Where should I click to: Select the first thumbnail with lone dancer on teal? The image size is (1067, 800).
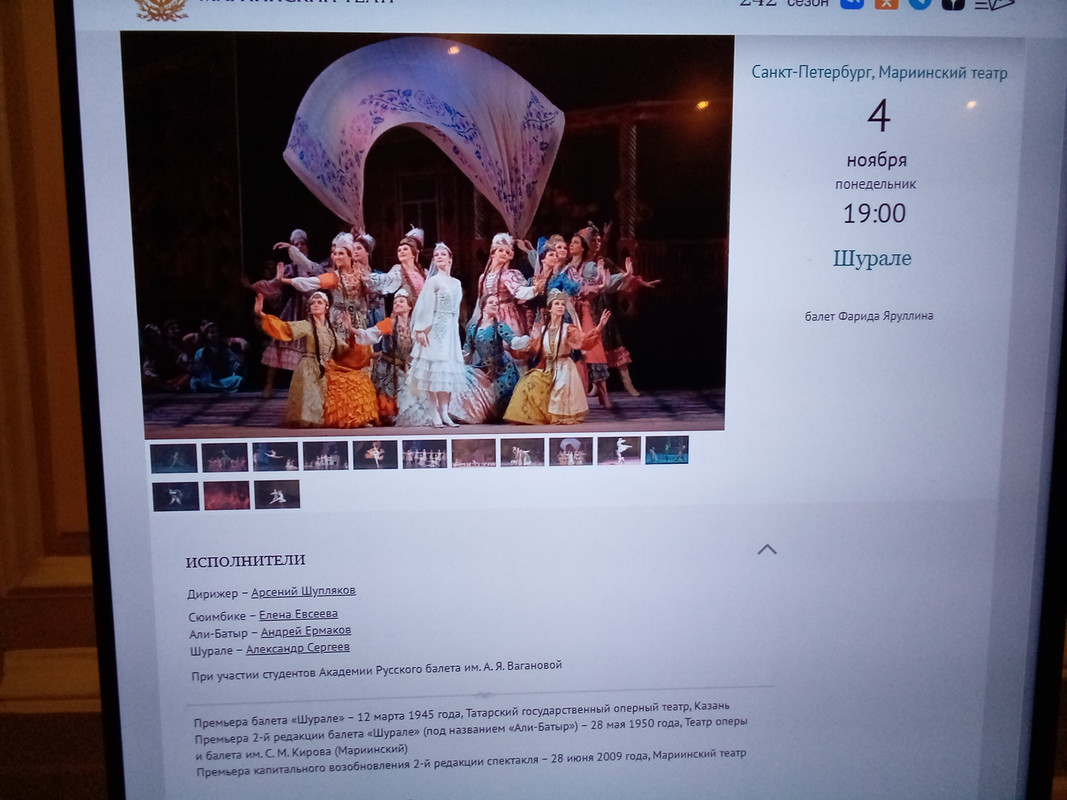click(x=174, y=458)
